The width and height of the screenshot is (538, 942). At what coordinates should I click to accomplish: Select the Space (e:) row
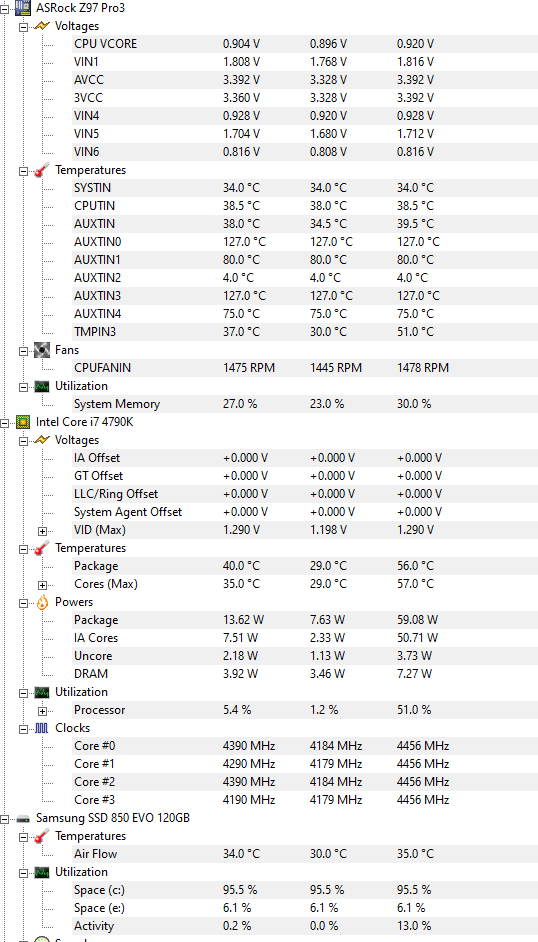click(x=304, y=908)
